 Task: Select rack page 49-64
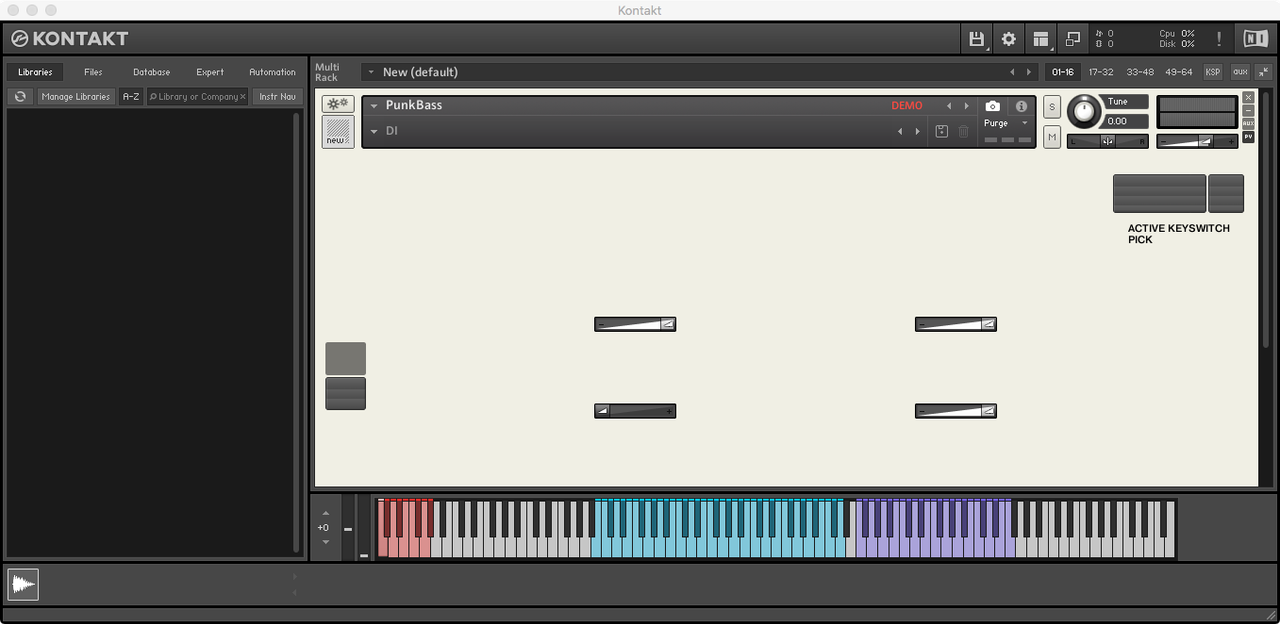tap(1179, 72)
